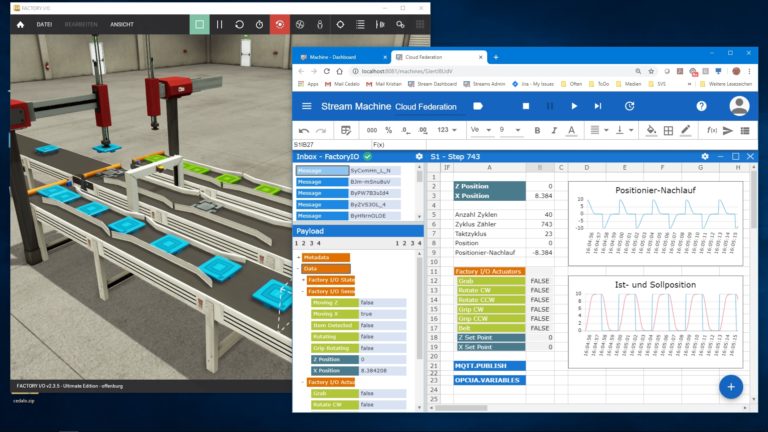Open Inbox FactoryIO settings gear
The width and height of the screenshot is (768, 432).
419,157
